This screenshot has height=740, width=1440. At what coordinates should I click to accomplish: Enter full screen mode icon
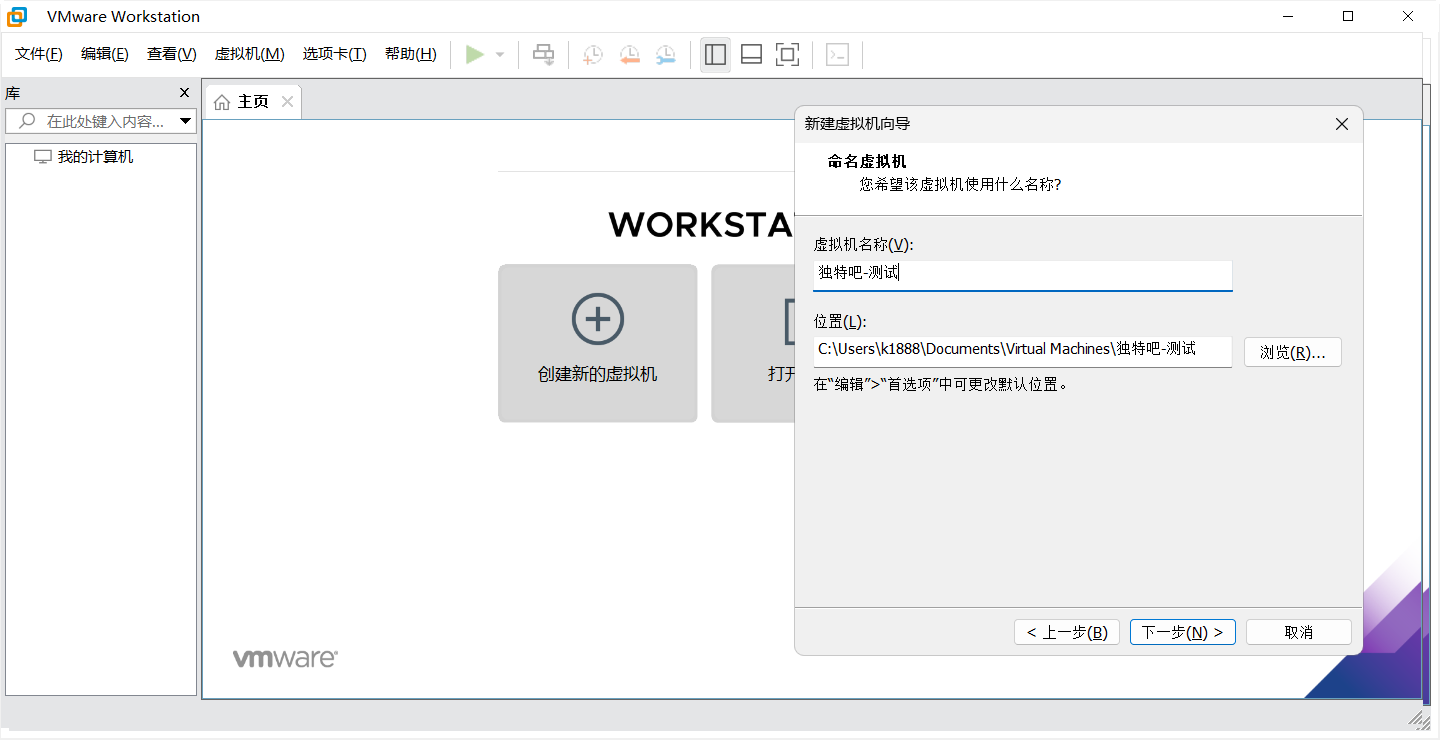point(787,54)
